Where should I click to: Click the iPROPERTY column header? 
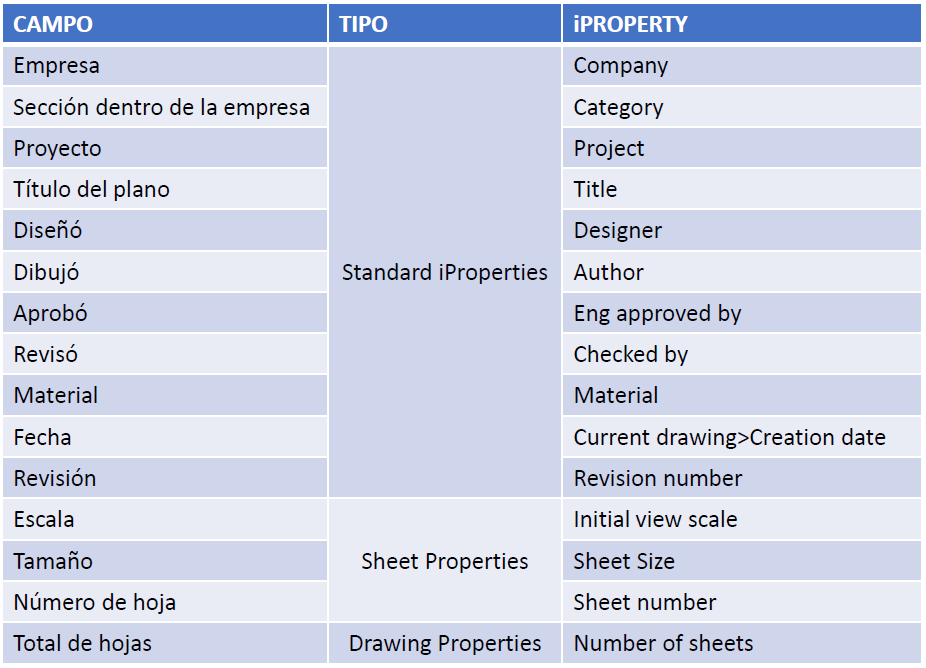coord(630,24)
